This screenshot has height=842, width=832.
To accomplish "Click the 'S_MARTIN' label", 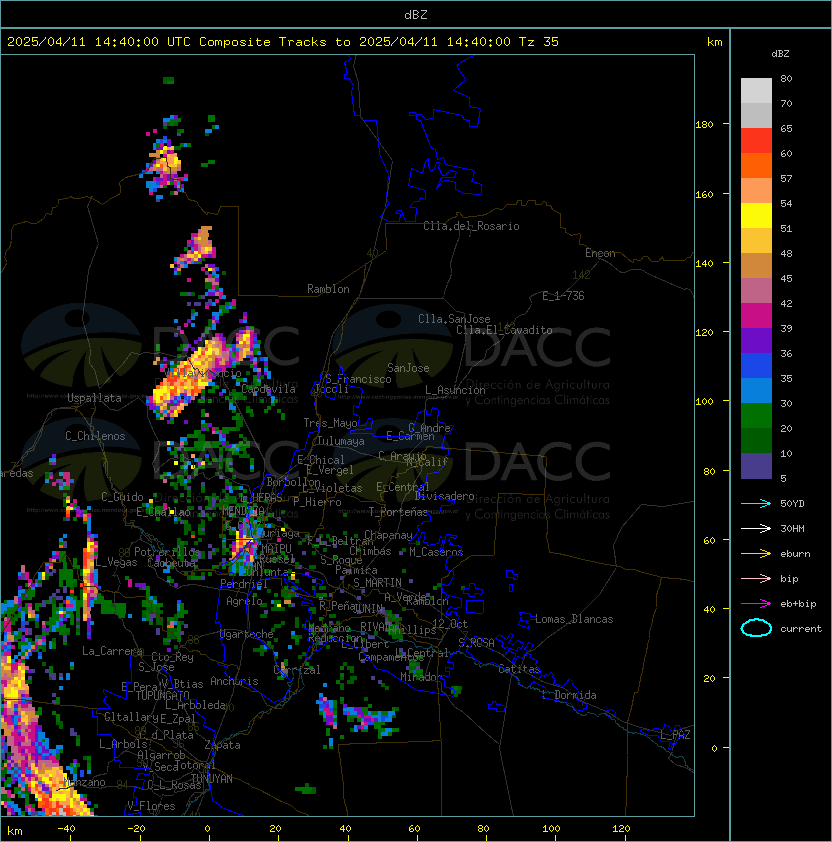I will [378, 583].
